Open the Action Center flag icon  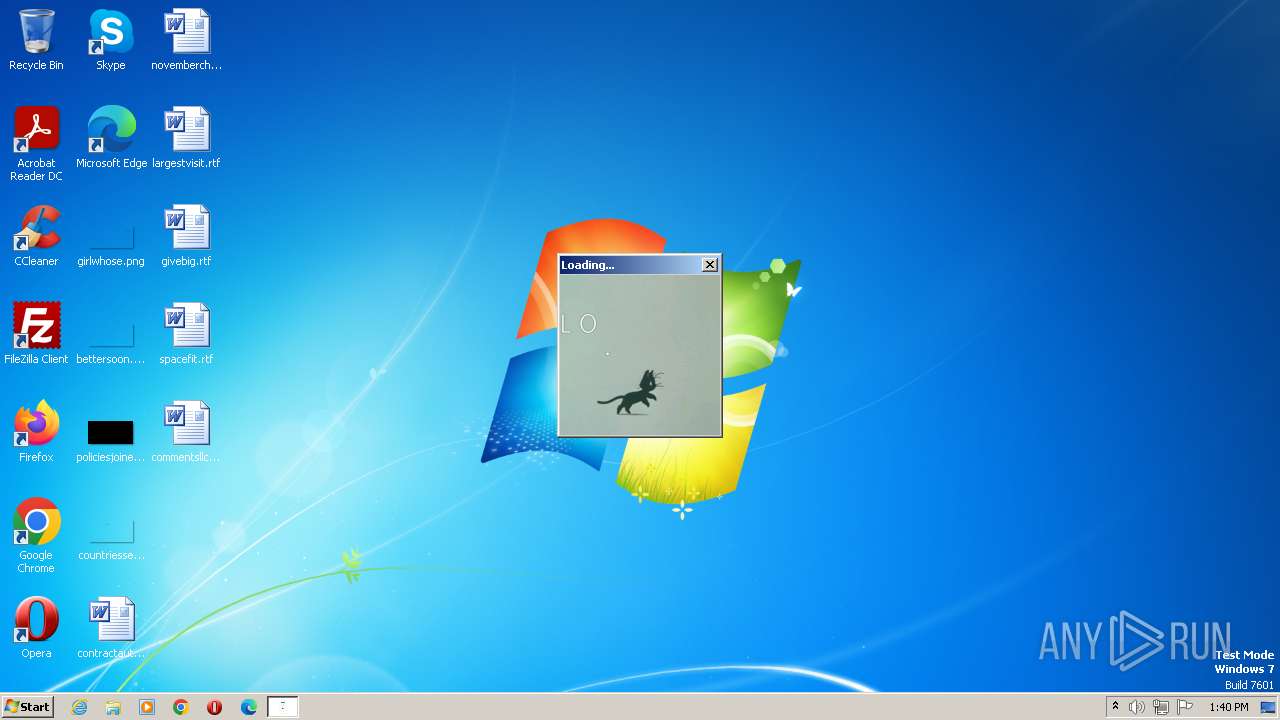[x=1185, y=707]
